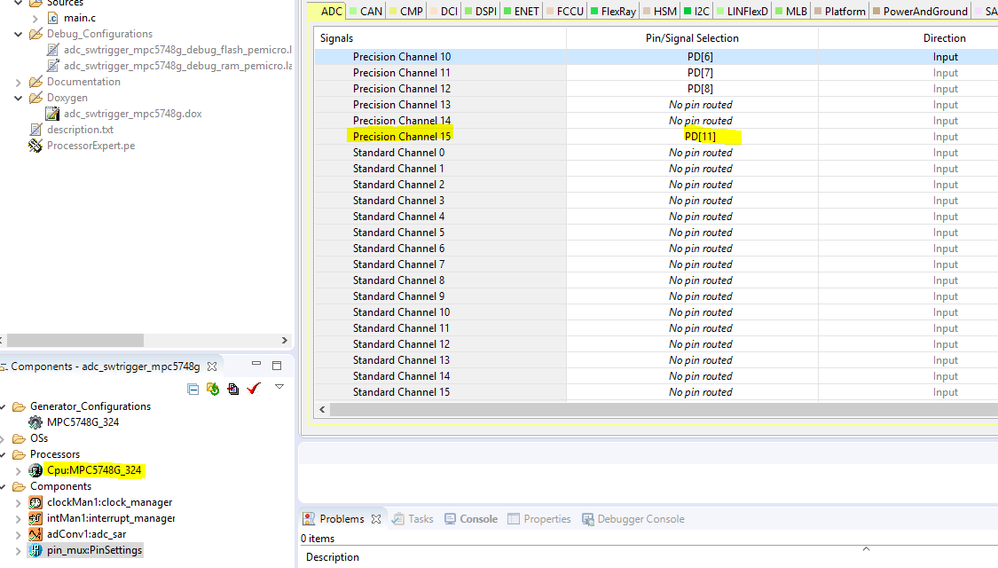Open the I2C tab
This screenshot has width=998, height=568.
click(696, 11)
